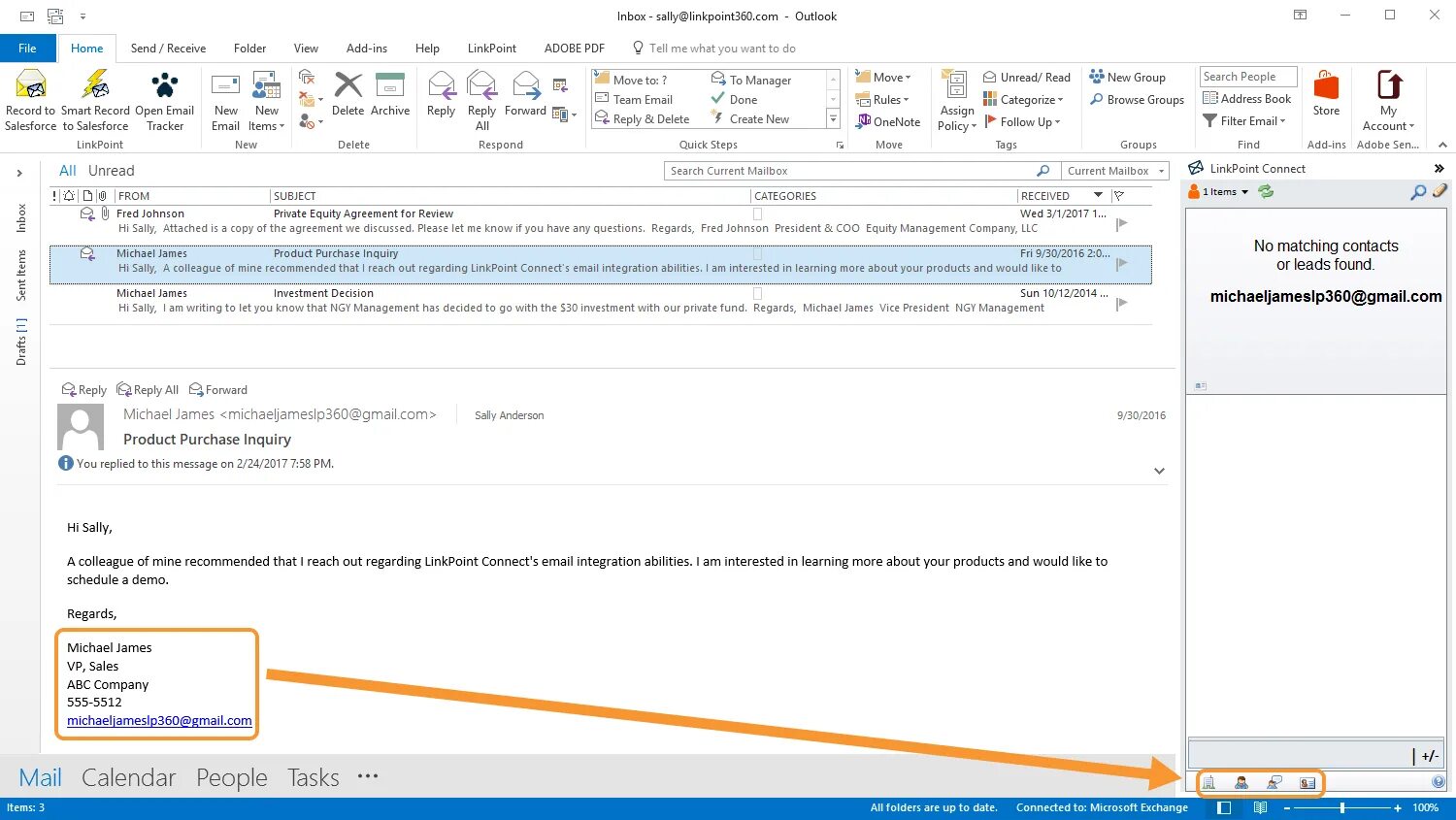Create a New Email

pos(225,101)
